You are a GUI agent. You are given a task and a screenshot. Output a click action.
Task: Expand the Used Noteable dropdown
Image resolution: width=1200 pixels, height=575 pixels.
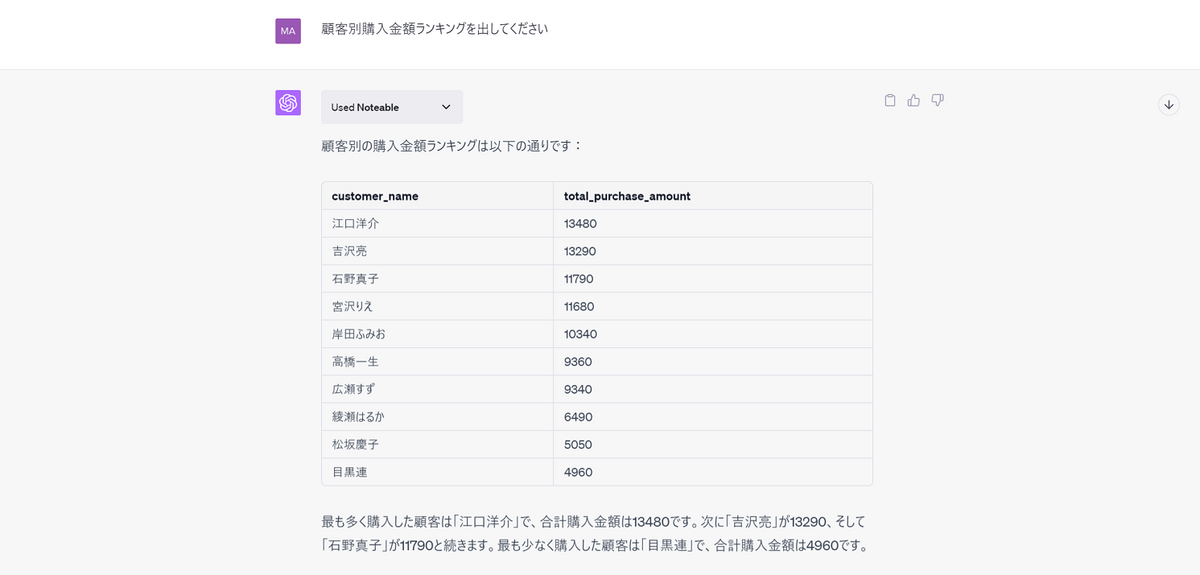coord(392,107)
